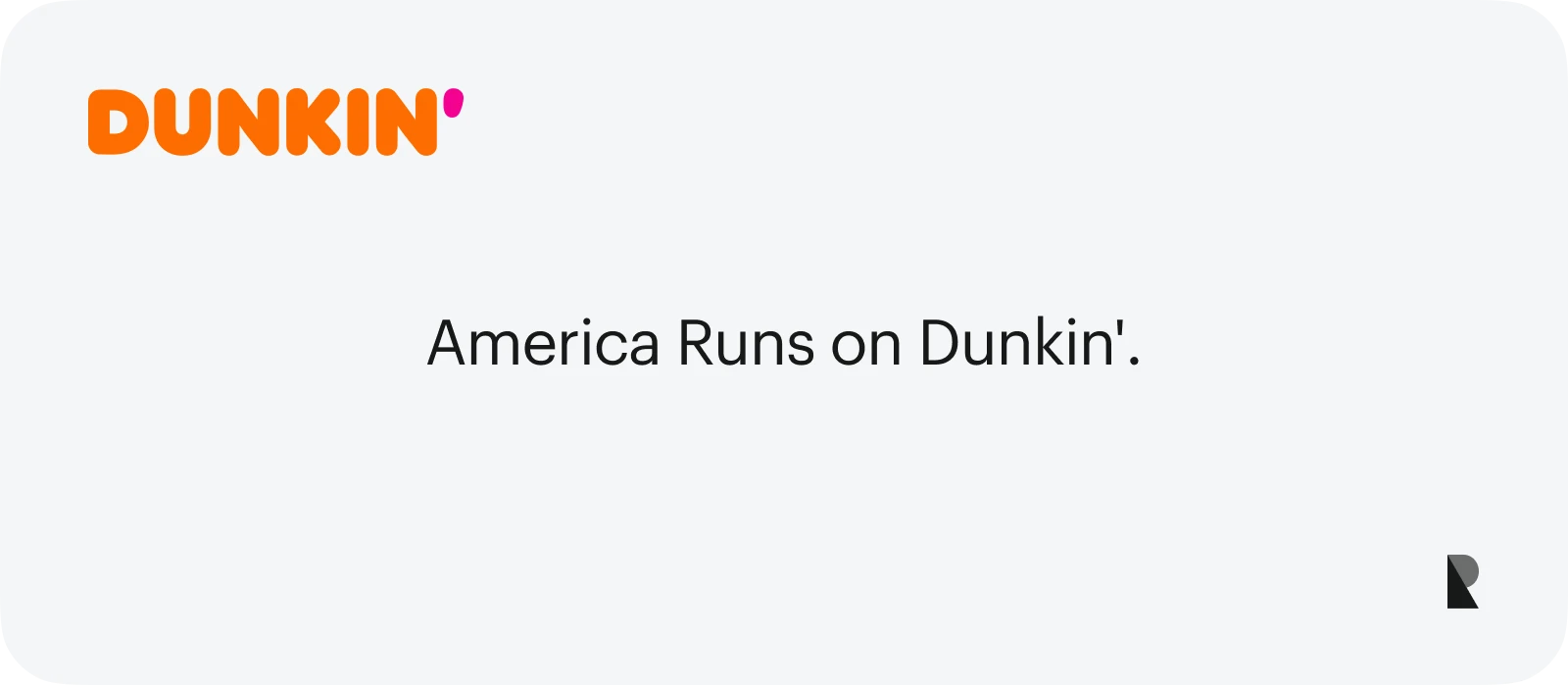Viewport: 1568px width, 685px height.
Task: Click the gray and black R logo
Action: tap(1462, 581)
